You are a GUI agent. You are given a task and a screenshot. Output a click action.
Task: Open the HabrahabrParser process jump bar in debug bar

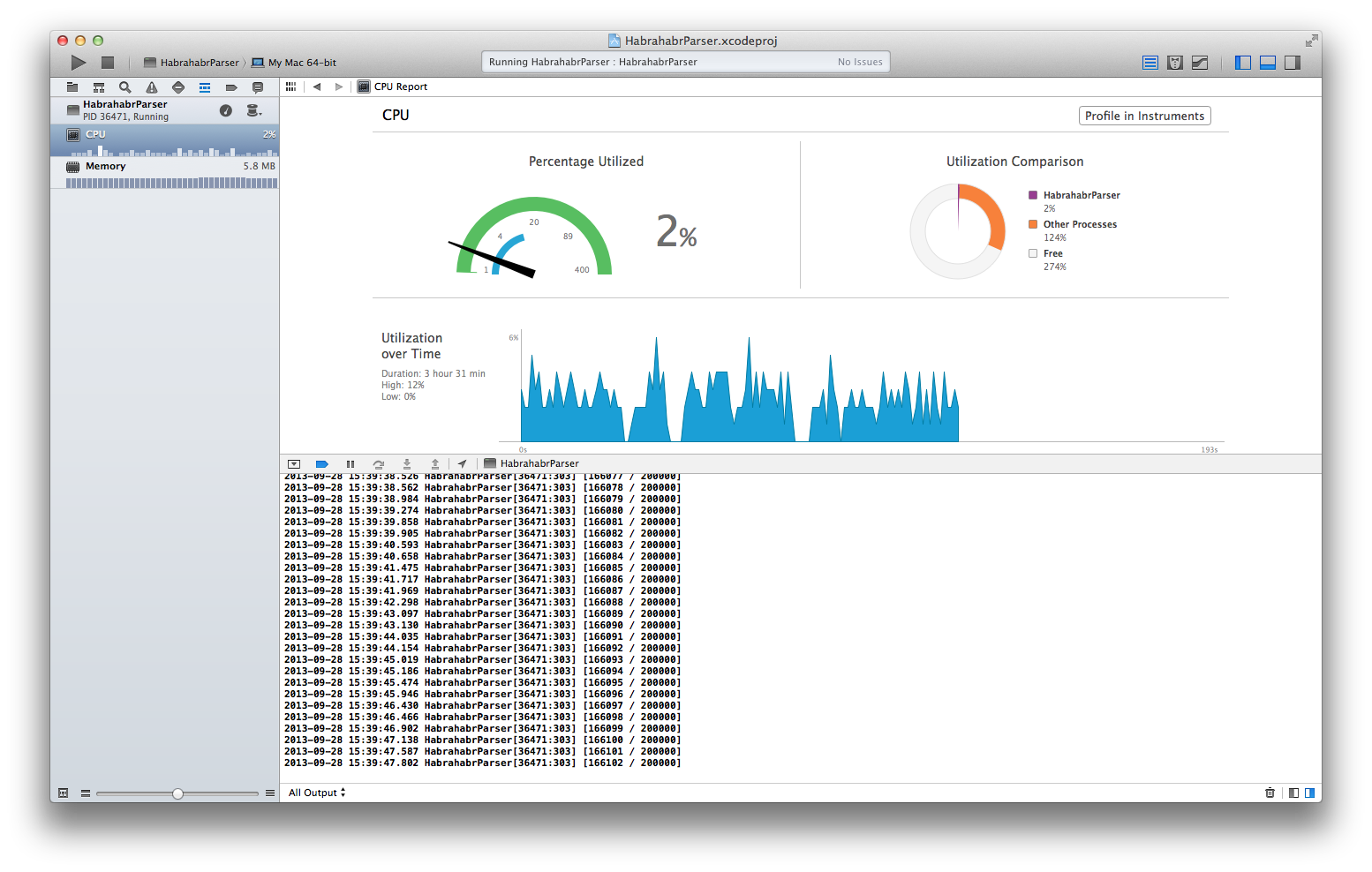pos(531,464)
